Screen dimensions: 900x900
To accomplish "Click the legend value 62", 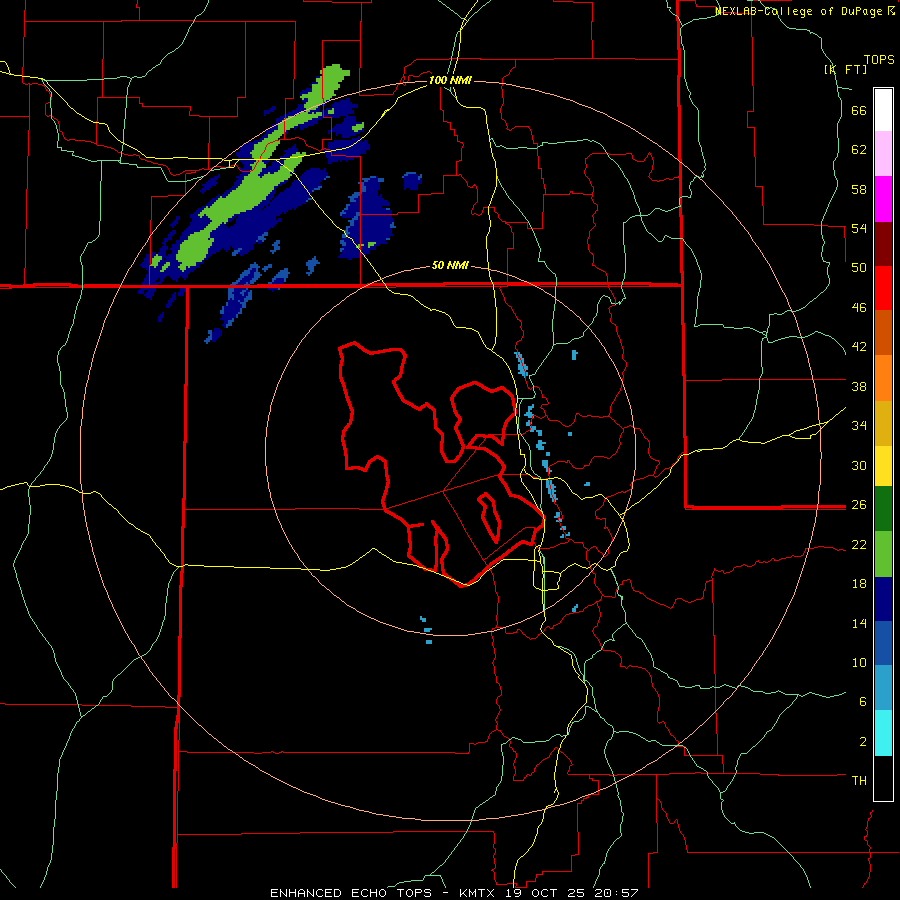I will point(859,149).
